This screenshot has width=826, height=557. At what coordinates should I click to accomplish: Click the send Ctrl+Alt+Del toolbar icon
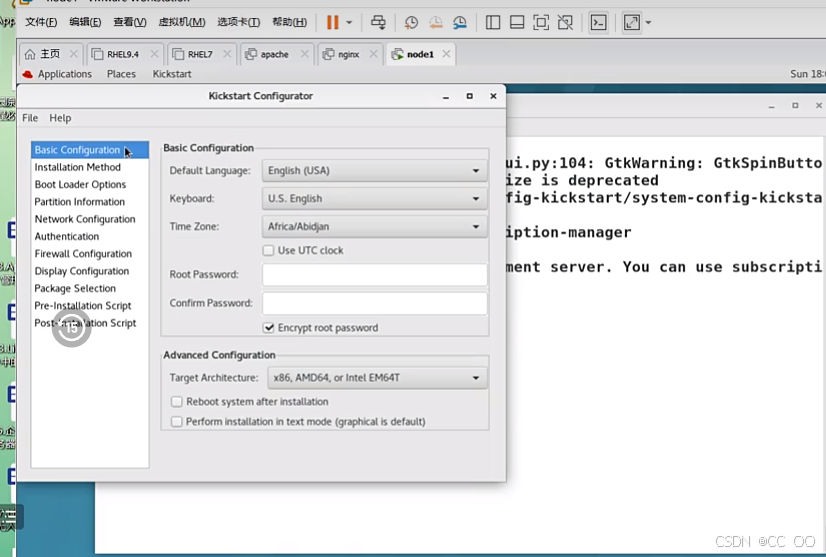378,23
